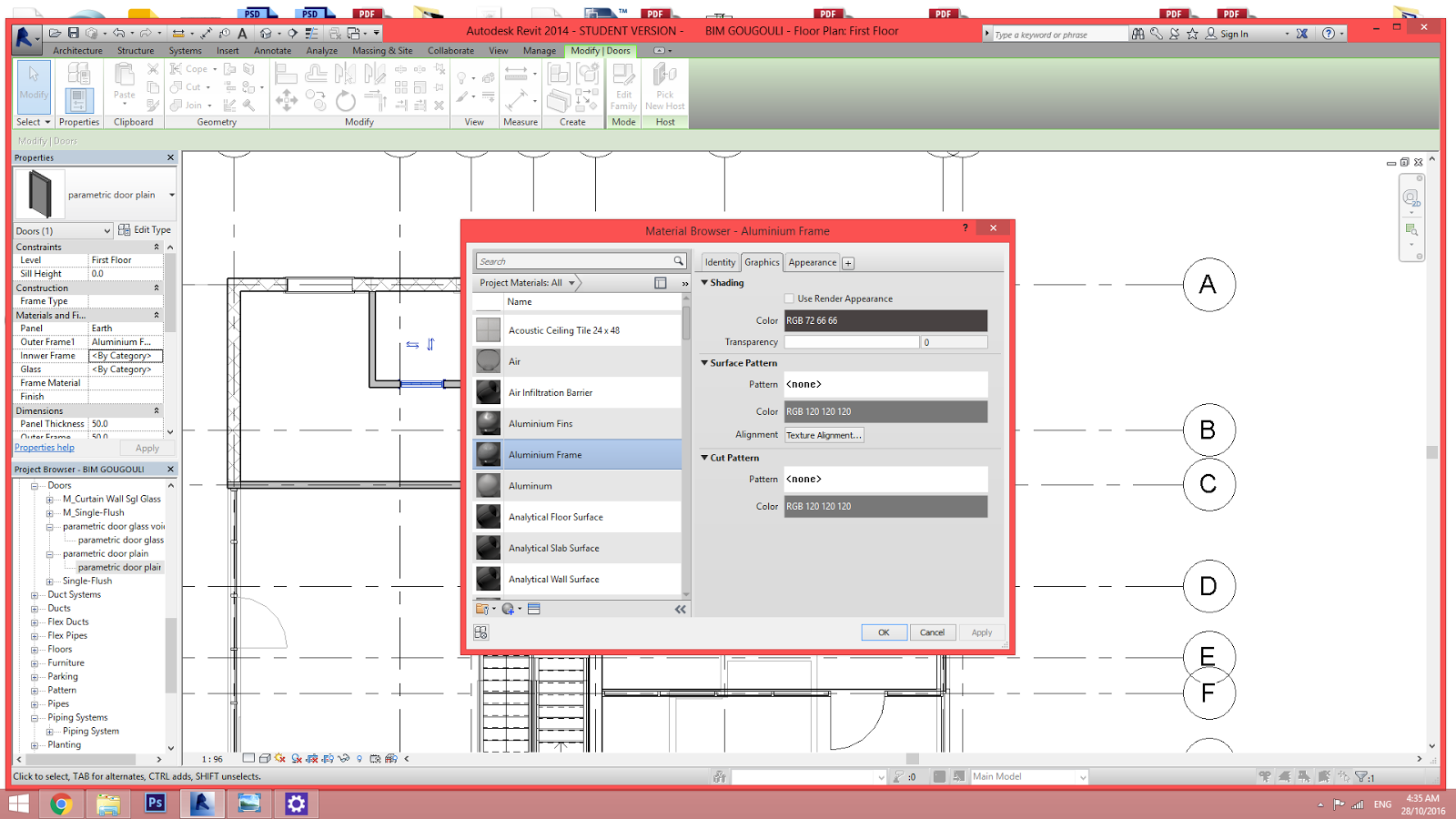Expand the M_Curtain Wall Sgl Glass tree node
The width and height of the screenshot is (1456, 819).
point(50,500)
